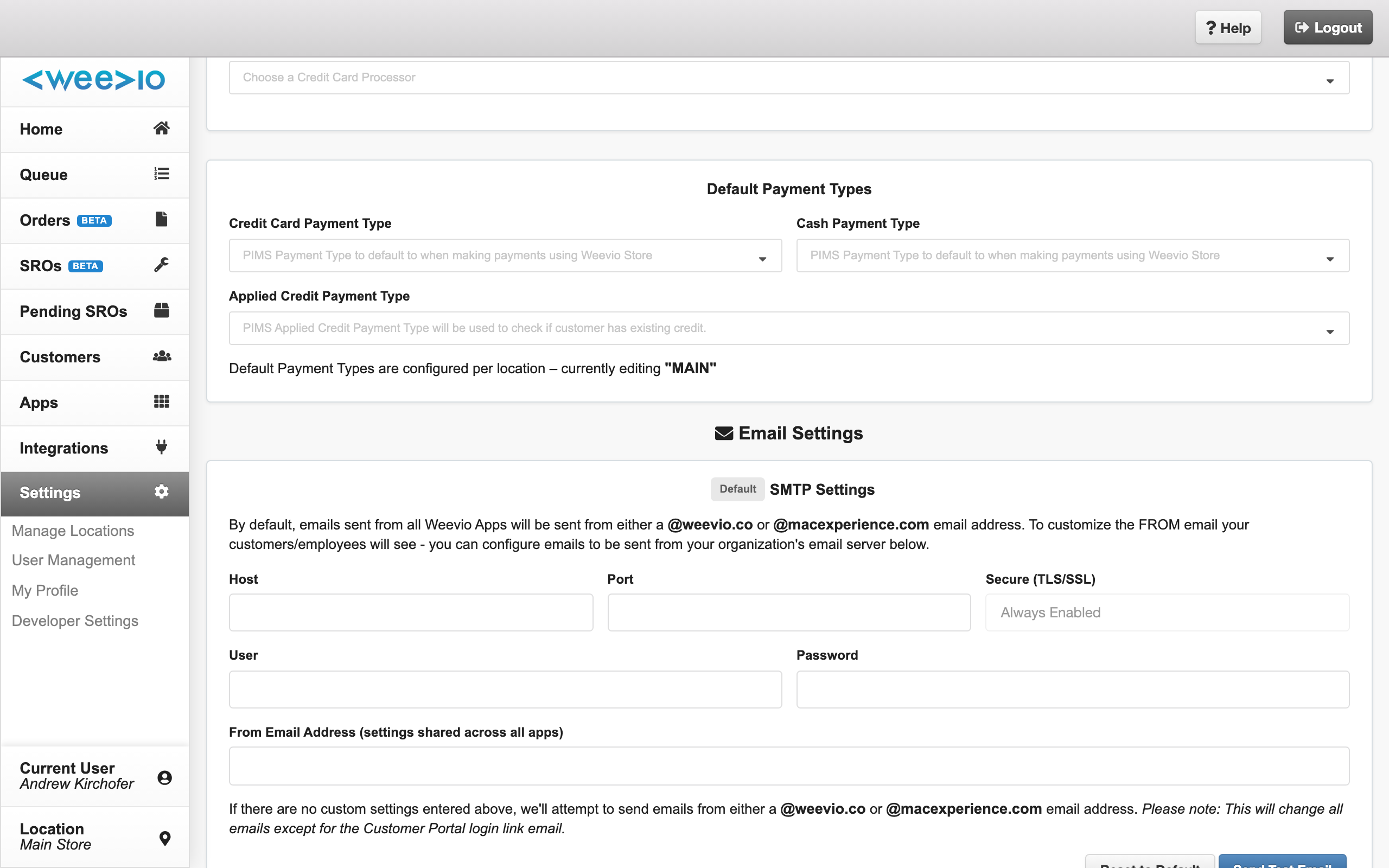Viewport: 1389px width, 868px height.
Task: Click the Queue list icon
Action: point(161,174)
